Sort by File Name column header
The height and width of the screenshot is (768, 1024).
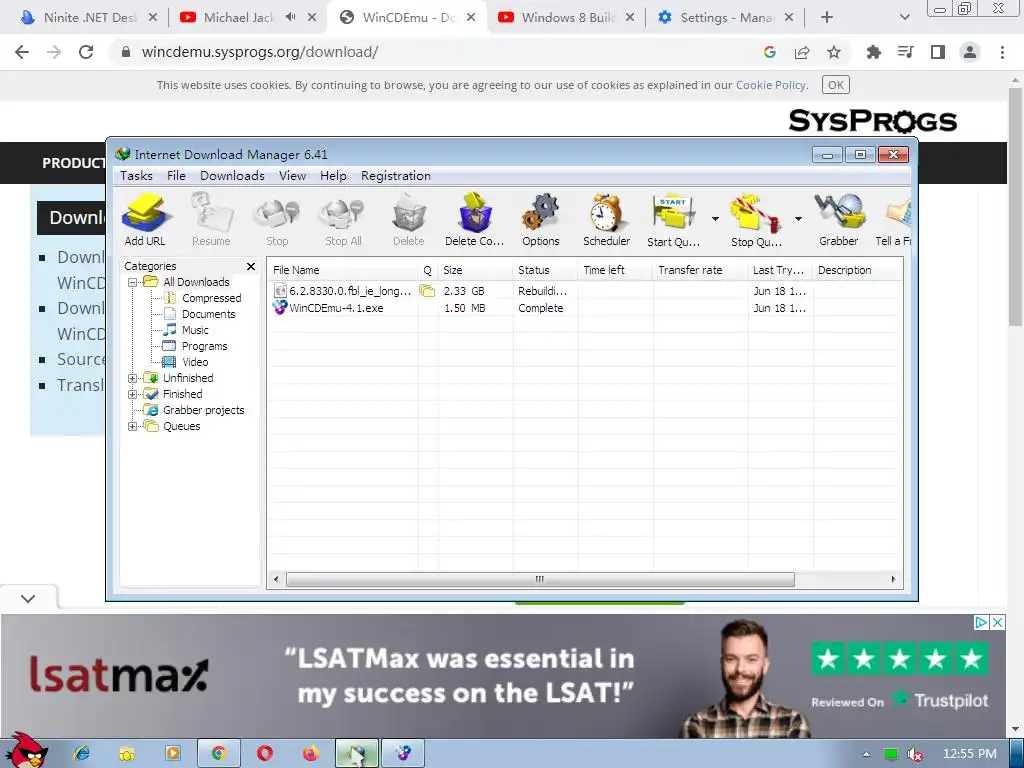tap(343, 270)
